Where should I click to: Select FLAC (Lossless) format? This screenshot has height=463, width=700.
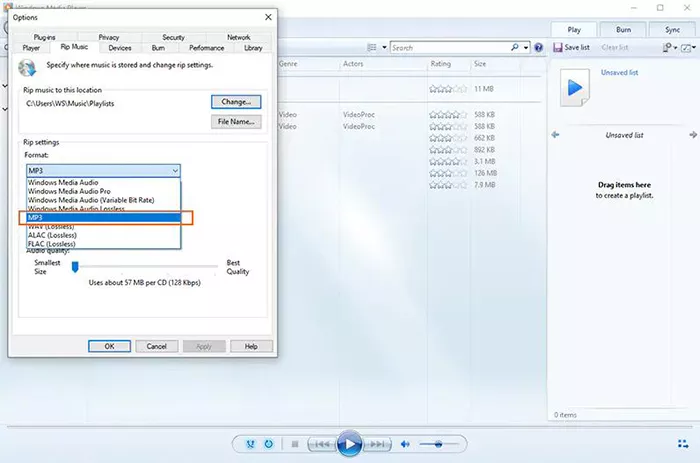tap(104, 244)
